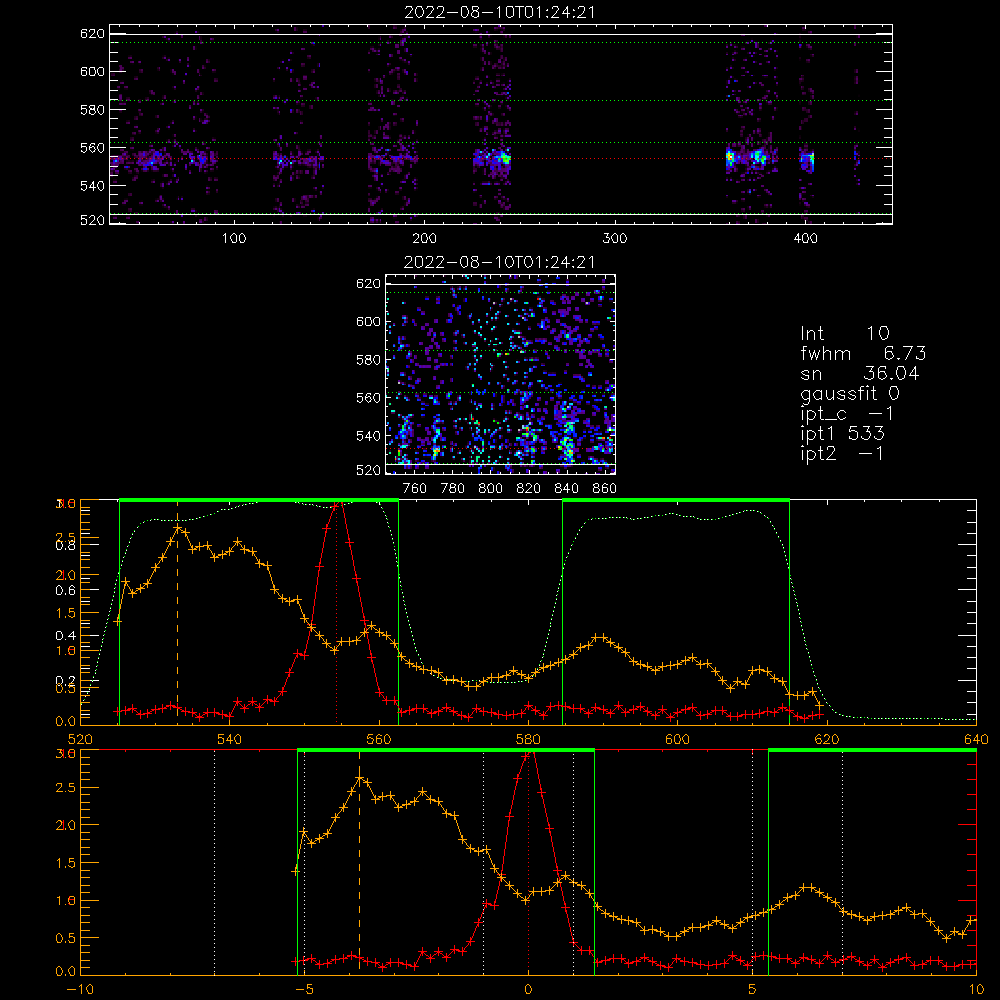
Task: Click right thick green bar atop upper profile plot
Action: click(x=676, y=500)
